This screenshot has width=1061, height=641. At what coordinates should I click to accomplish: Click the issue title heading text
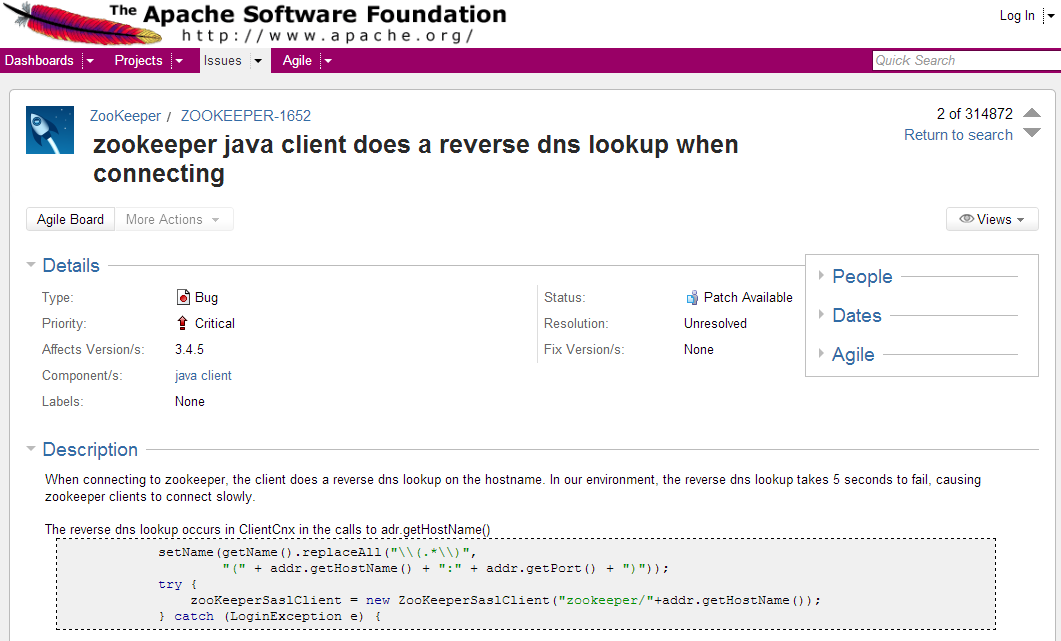pyautogui.click(x=415, y=159)
